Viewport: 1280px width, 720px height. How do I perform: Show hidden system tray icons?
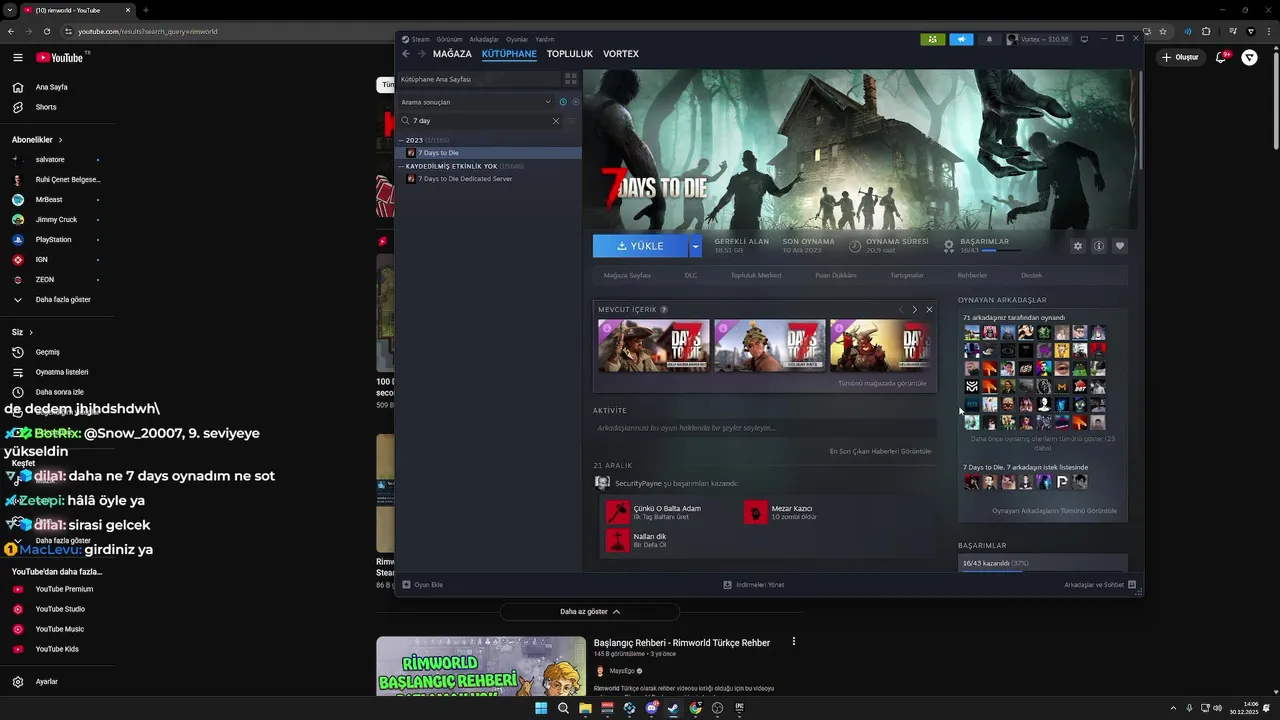click(1174, 708)
